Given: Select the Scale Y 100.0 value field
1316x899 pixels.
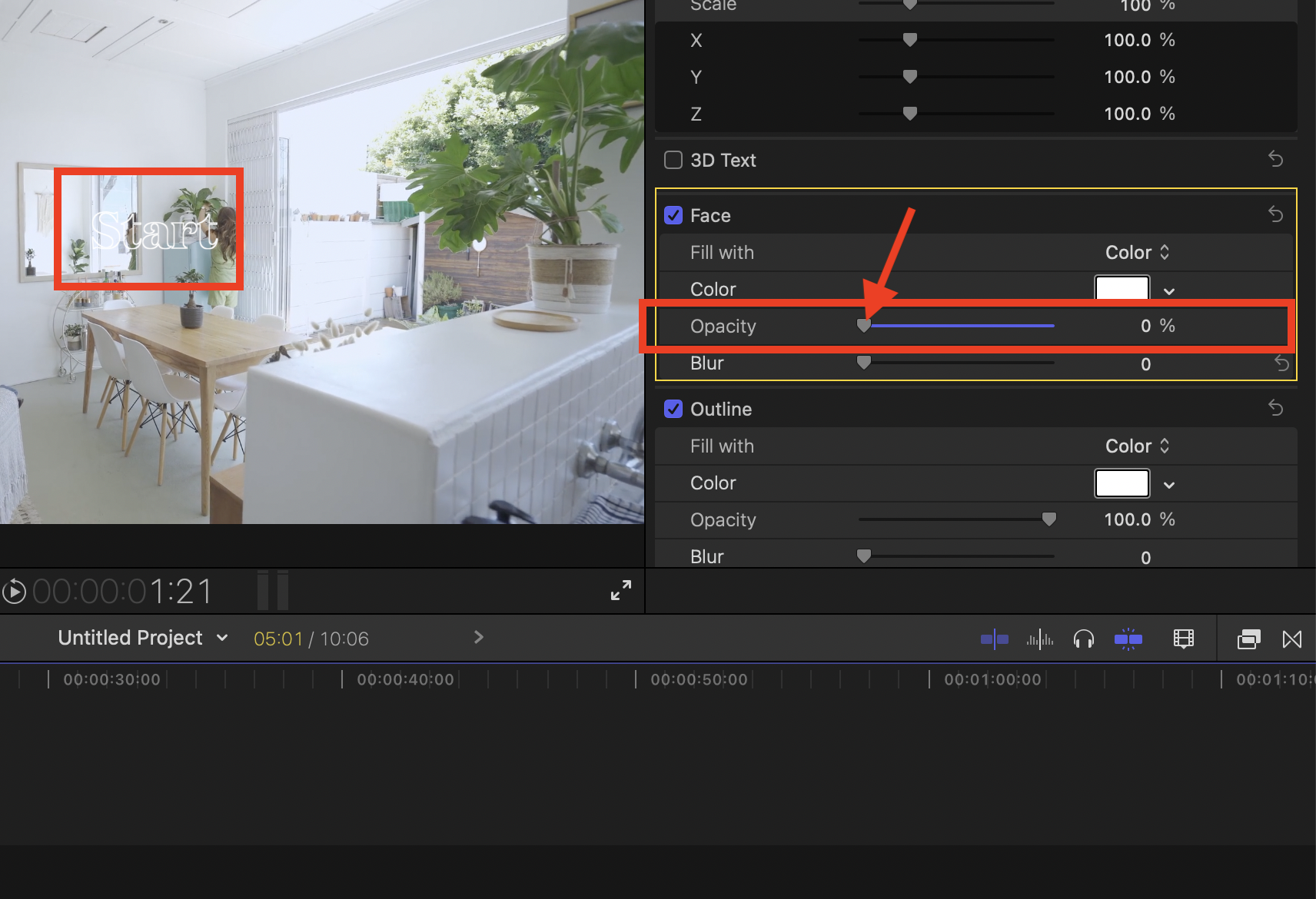Looking at the screenshot, I should 1127,77.
